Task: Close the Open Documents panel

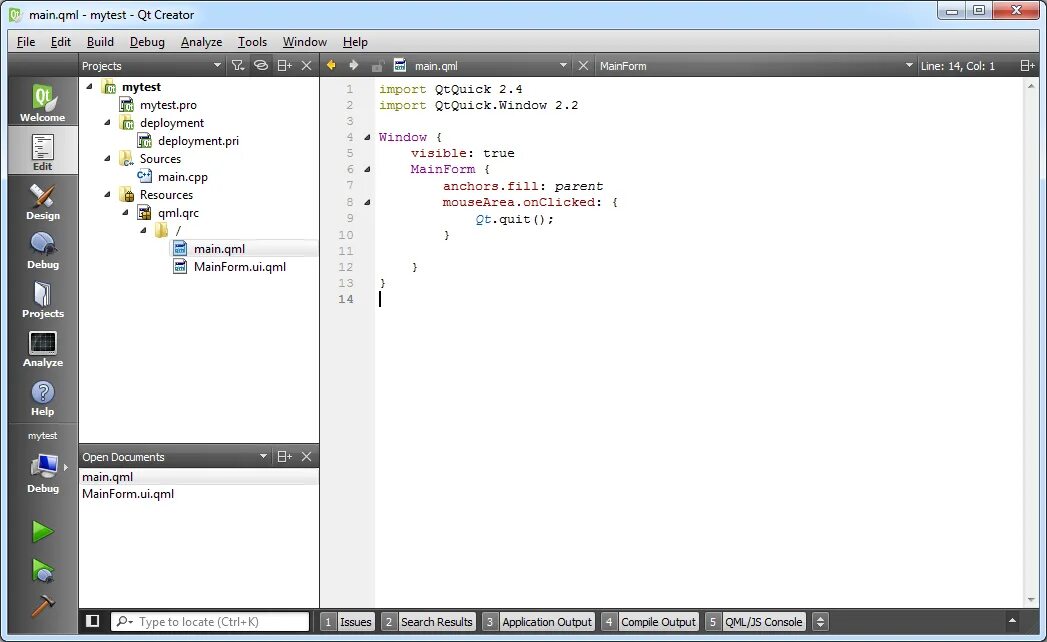Action: click(x=306, y=456)
